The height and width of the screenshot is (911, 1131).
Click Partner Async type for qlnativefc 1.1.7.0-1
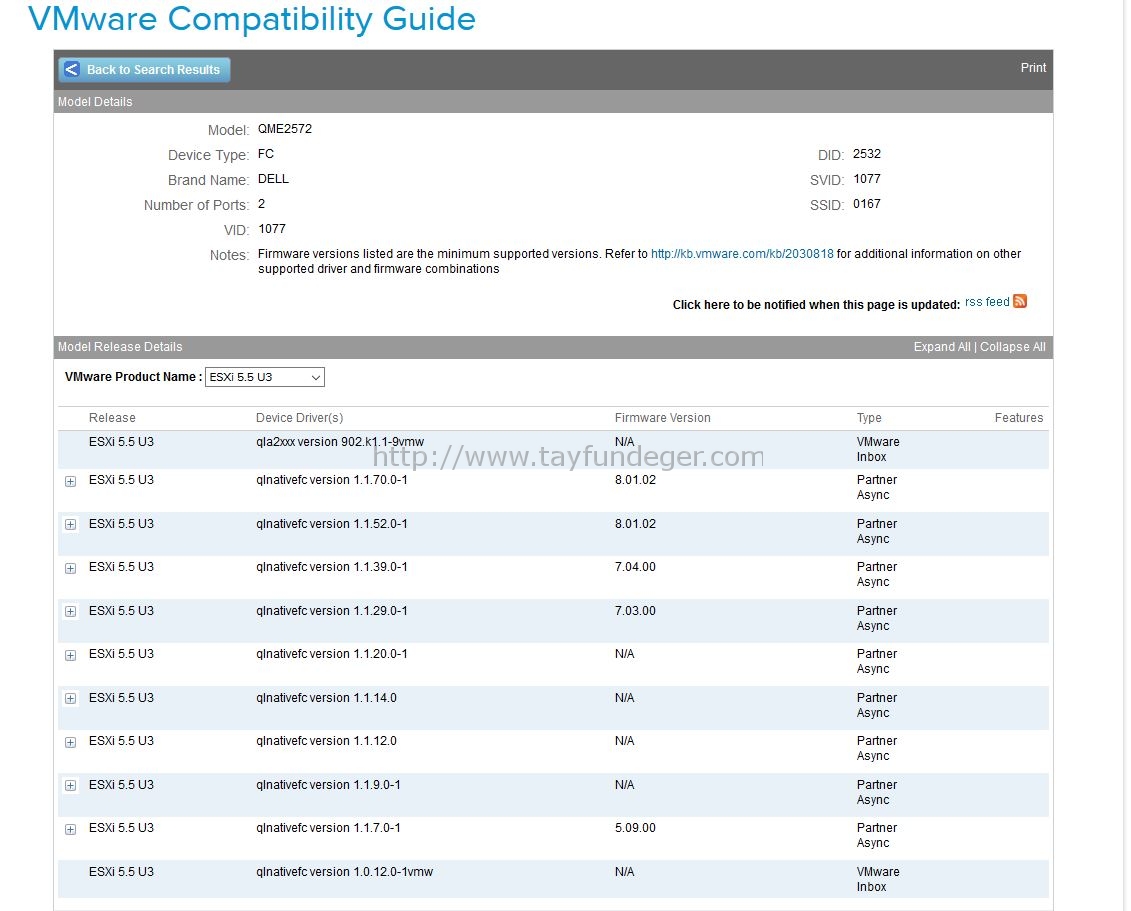tap(876, 835)
